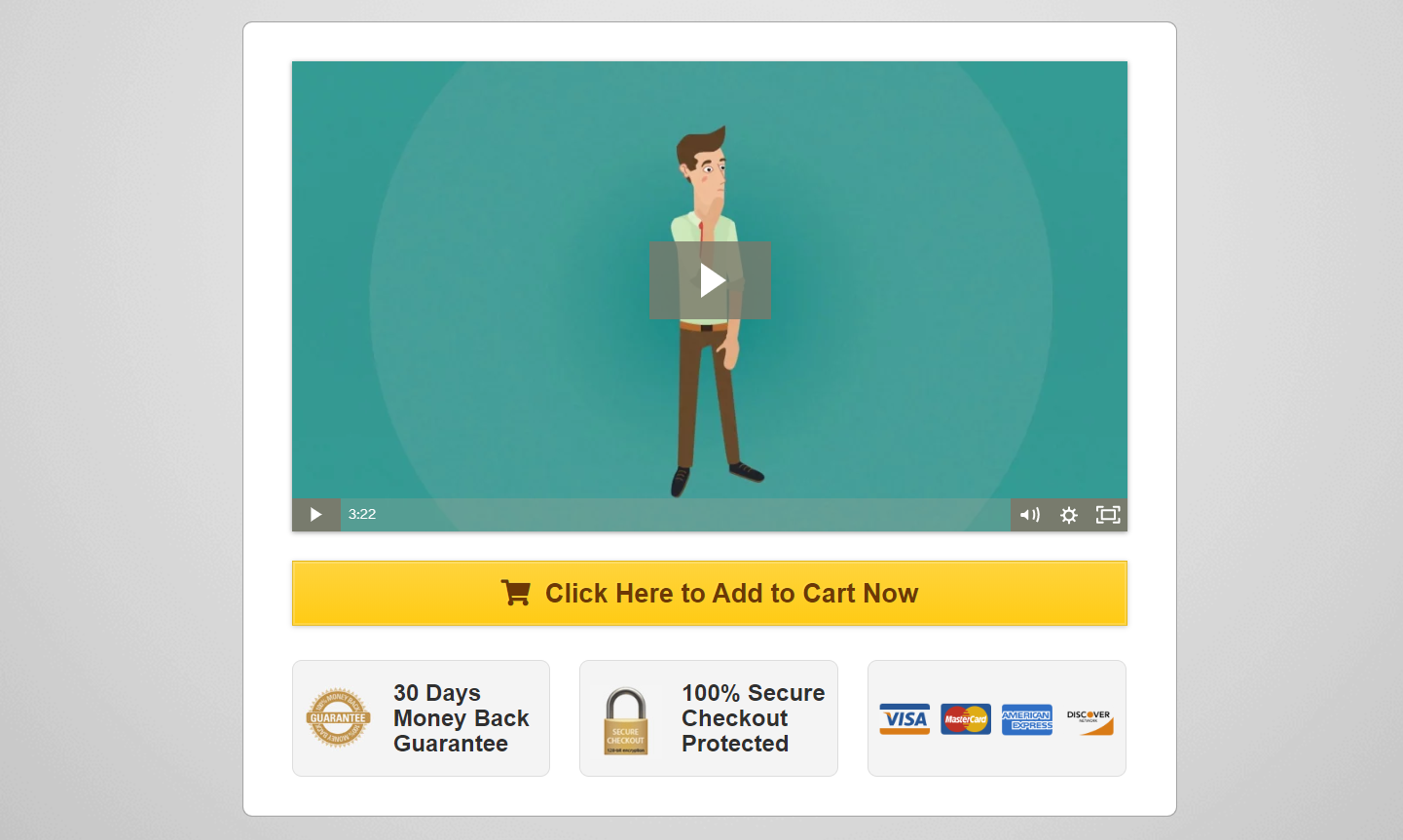Click the video progress bar after 3:22
Image resolution: width=1403 pixels, height=840 pixels.
click(695, 515)
